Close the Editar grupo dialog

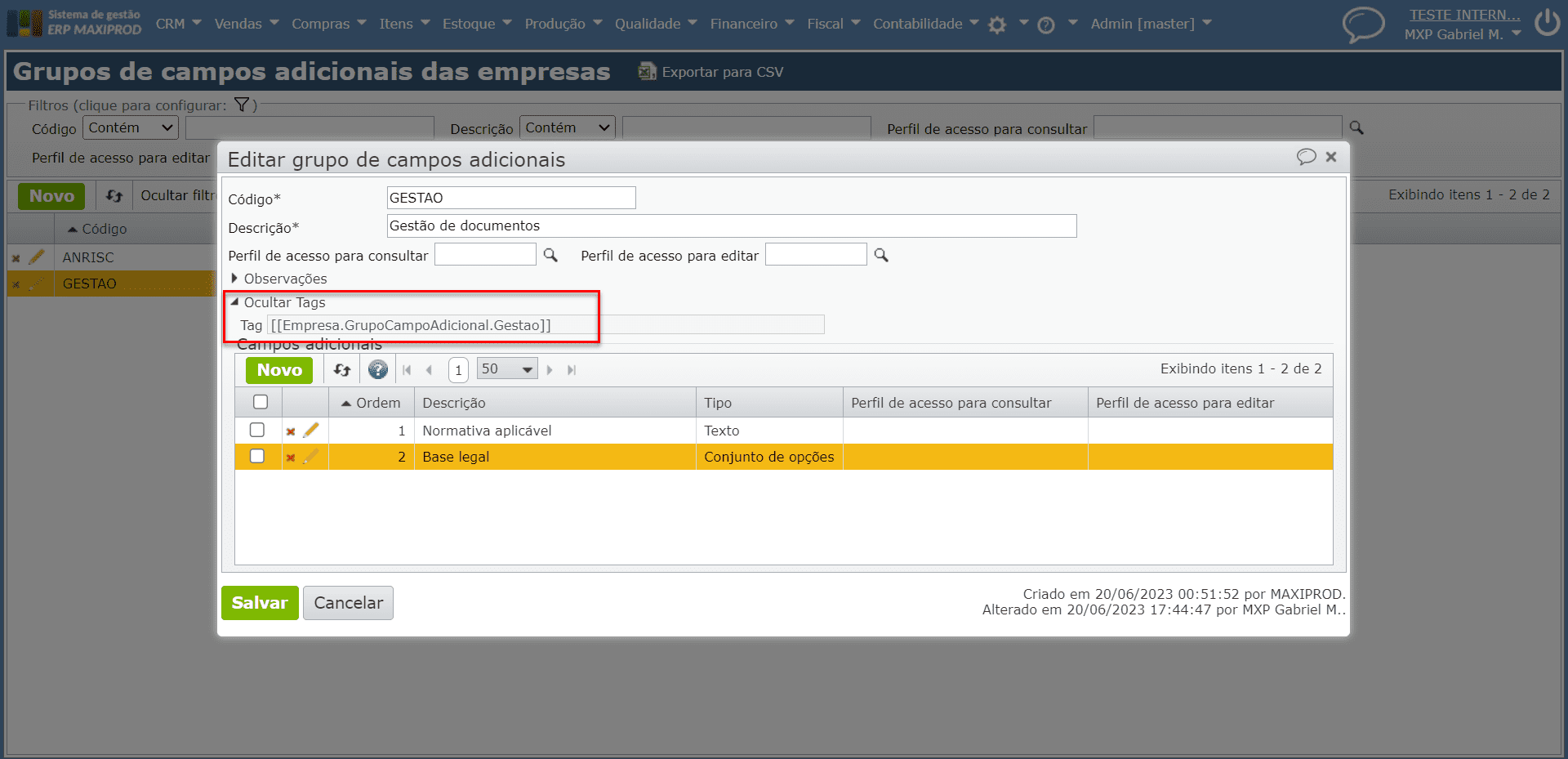[x=1331, y=157]
